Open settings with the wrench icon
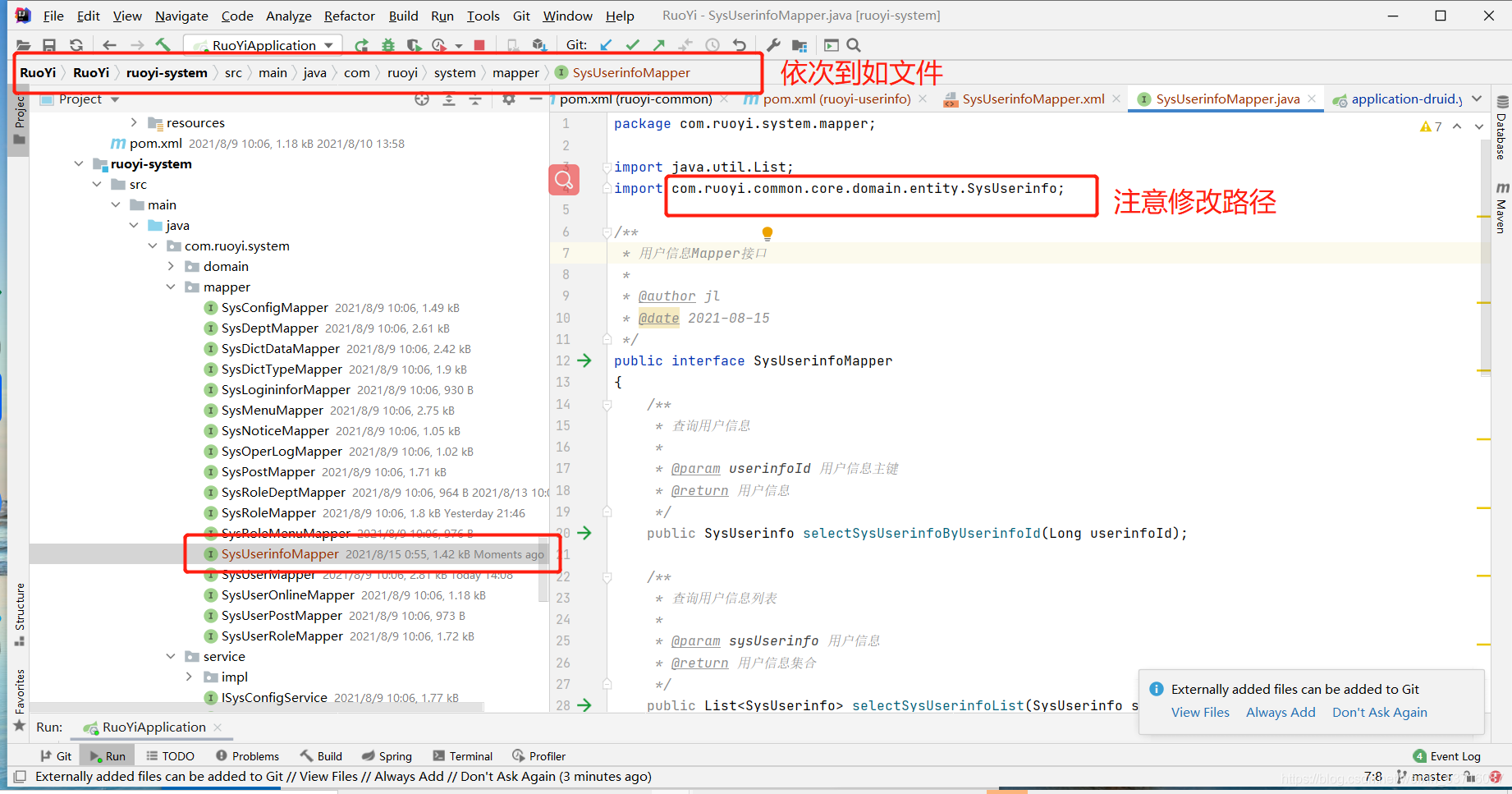The image size is (1512, 794). pyautogui.click(x=773, y=45)
